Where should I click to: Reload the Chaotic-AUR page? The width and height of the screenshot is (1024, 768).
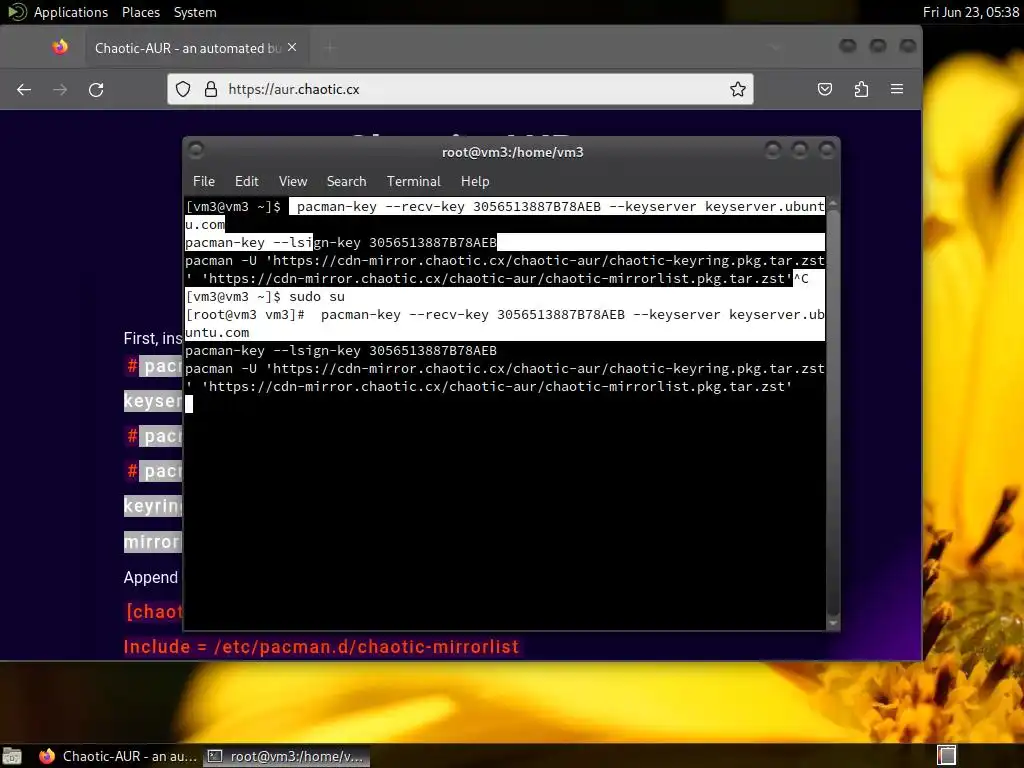(96, 89)
